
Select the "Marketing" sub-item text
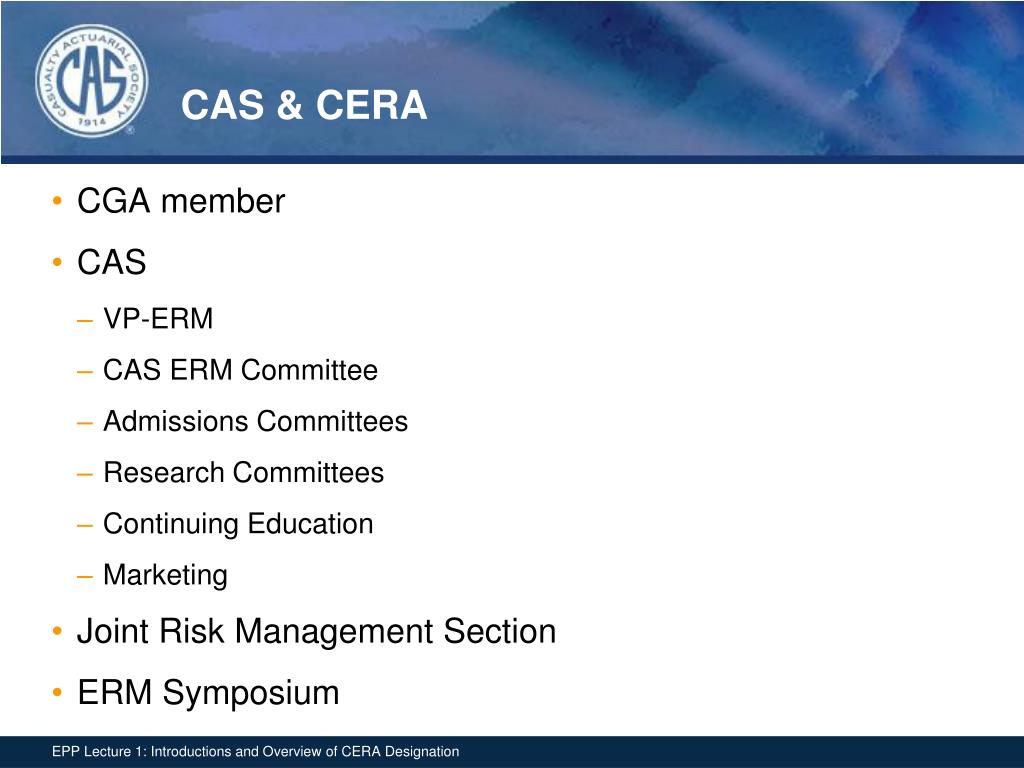pos(165,575)
